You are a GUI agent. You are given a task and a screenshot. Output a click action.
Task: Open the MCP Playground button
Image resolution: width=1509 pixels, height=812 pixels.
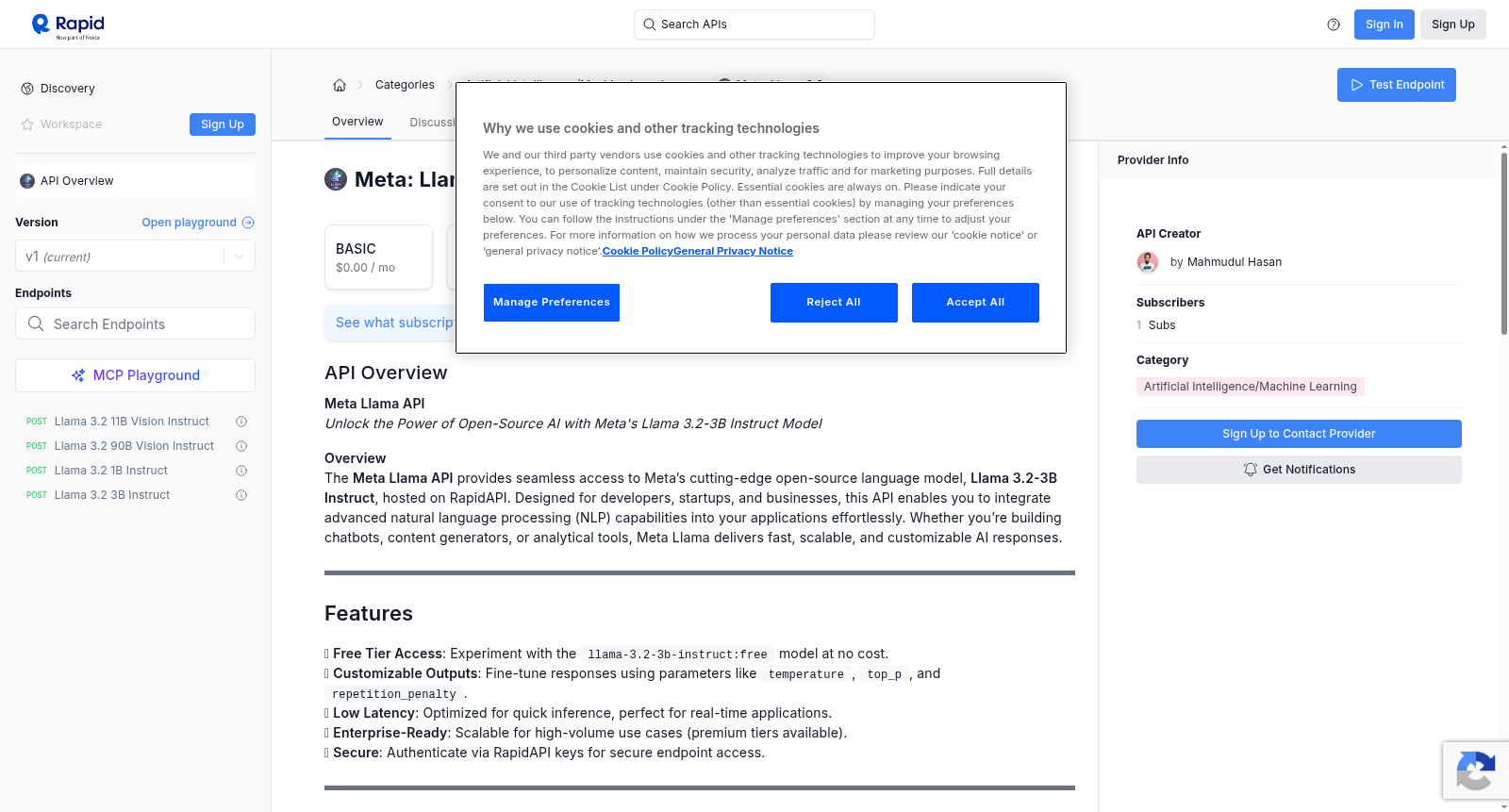tap(135, 375)
